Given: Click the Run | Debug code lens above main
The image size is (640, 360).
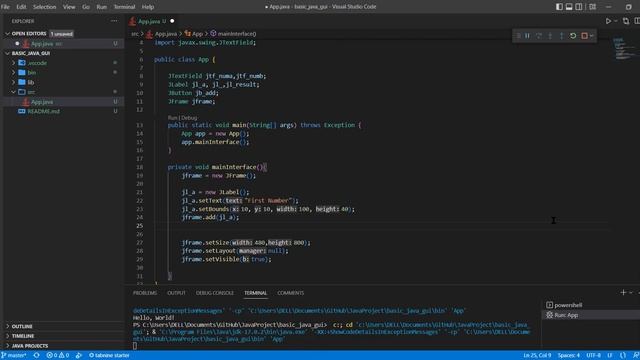Looking at the screenshot, I should [x=182, y=118].
